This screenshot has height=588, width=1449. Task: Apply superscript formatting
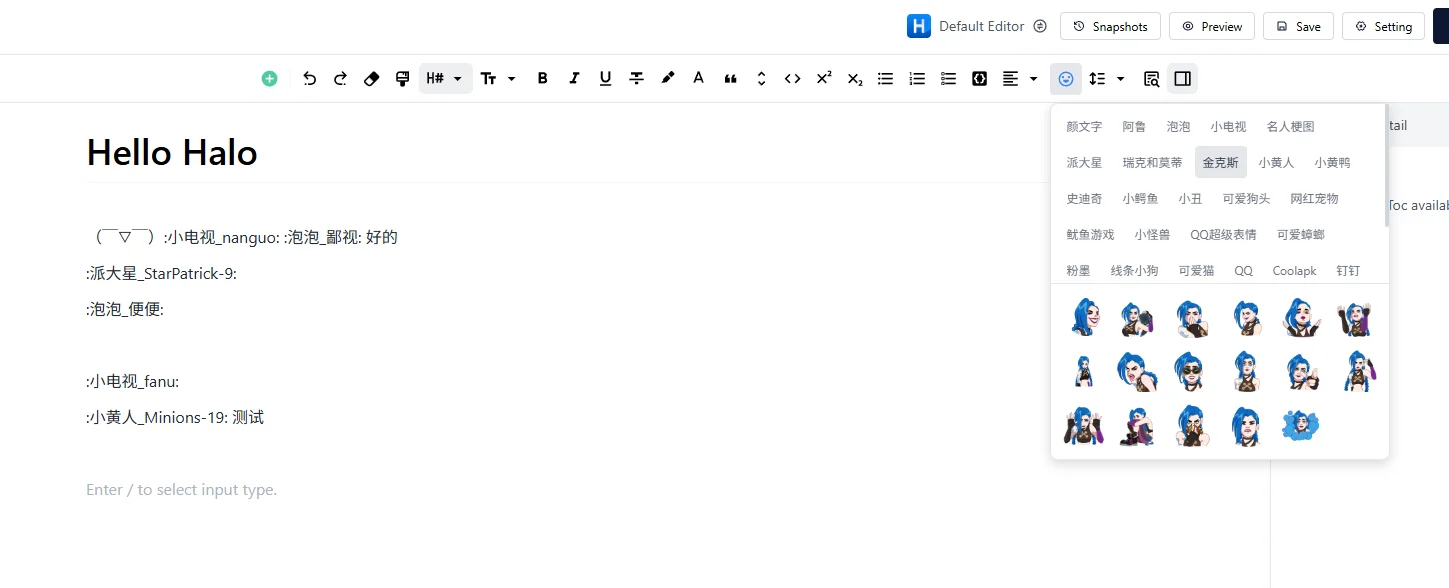tap(824, 78)
